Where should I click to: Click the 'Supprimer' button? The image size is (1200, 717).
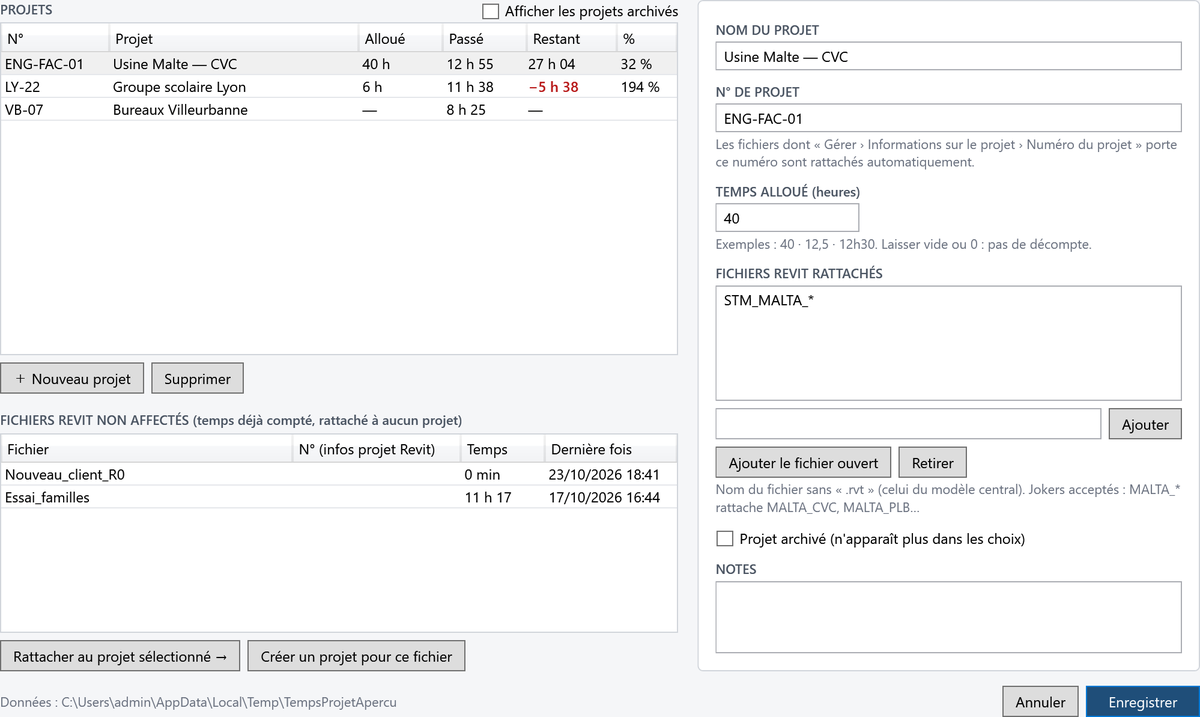coord(197,379)
